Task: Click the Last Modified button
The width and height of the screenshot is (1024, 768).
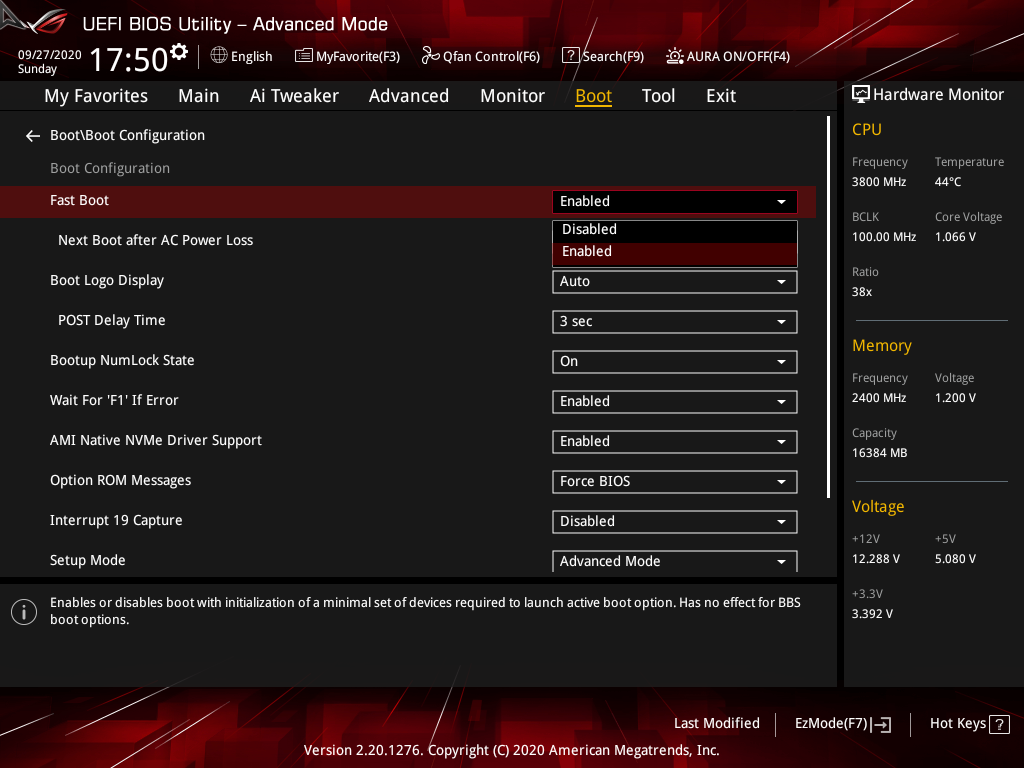Action: pos(716,724)
